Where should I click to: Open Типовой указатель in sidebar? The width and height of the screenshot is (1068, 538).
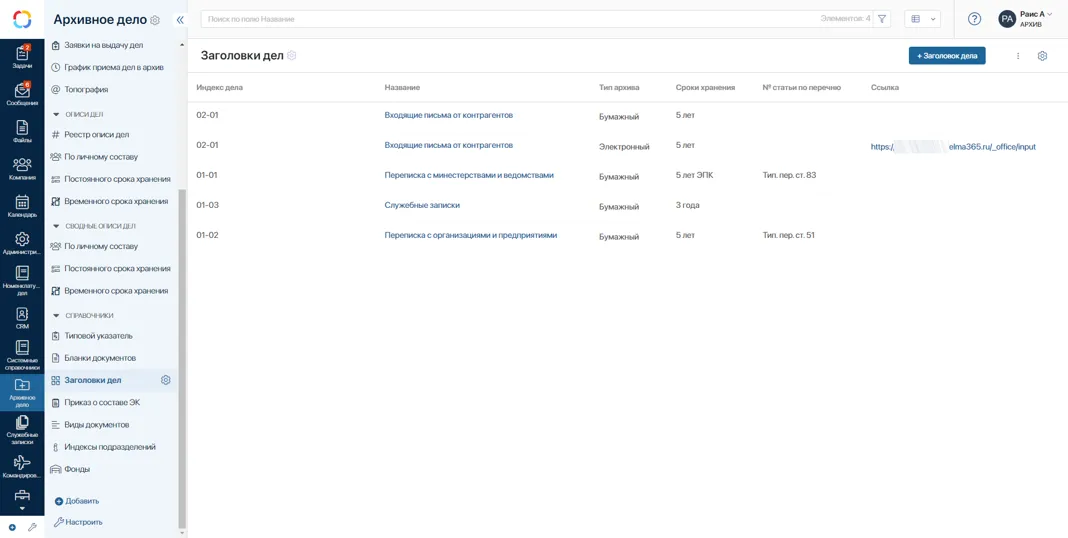[98, 336]
